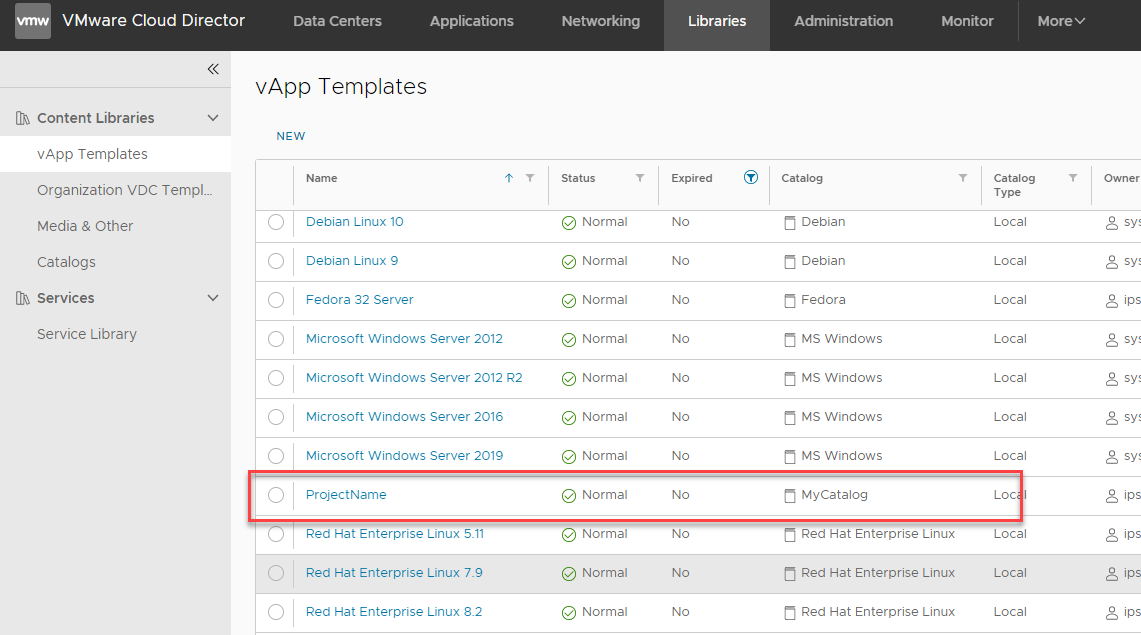Viewport: 1141px width, 635px height.
Task: Select the Debian Linux 9 radio button
Action: 276,260
